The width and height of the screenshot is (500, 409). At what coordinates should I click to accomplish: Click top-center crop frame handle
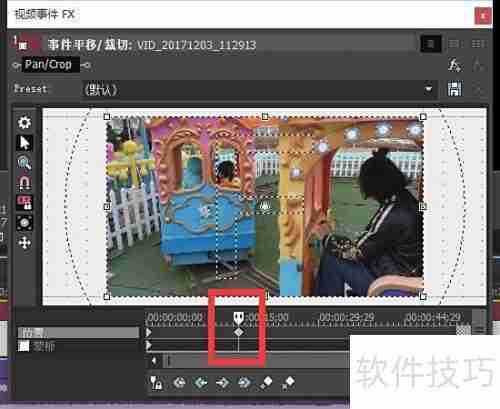click(265, 117)
